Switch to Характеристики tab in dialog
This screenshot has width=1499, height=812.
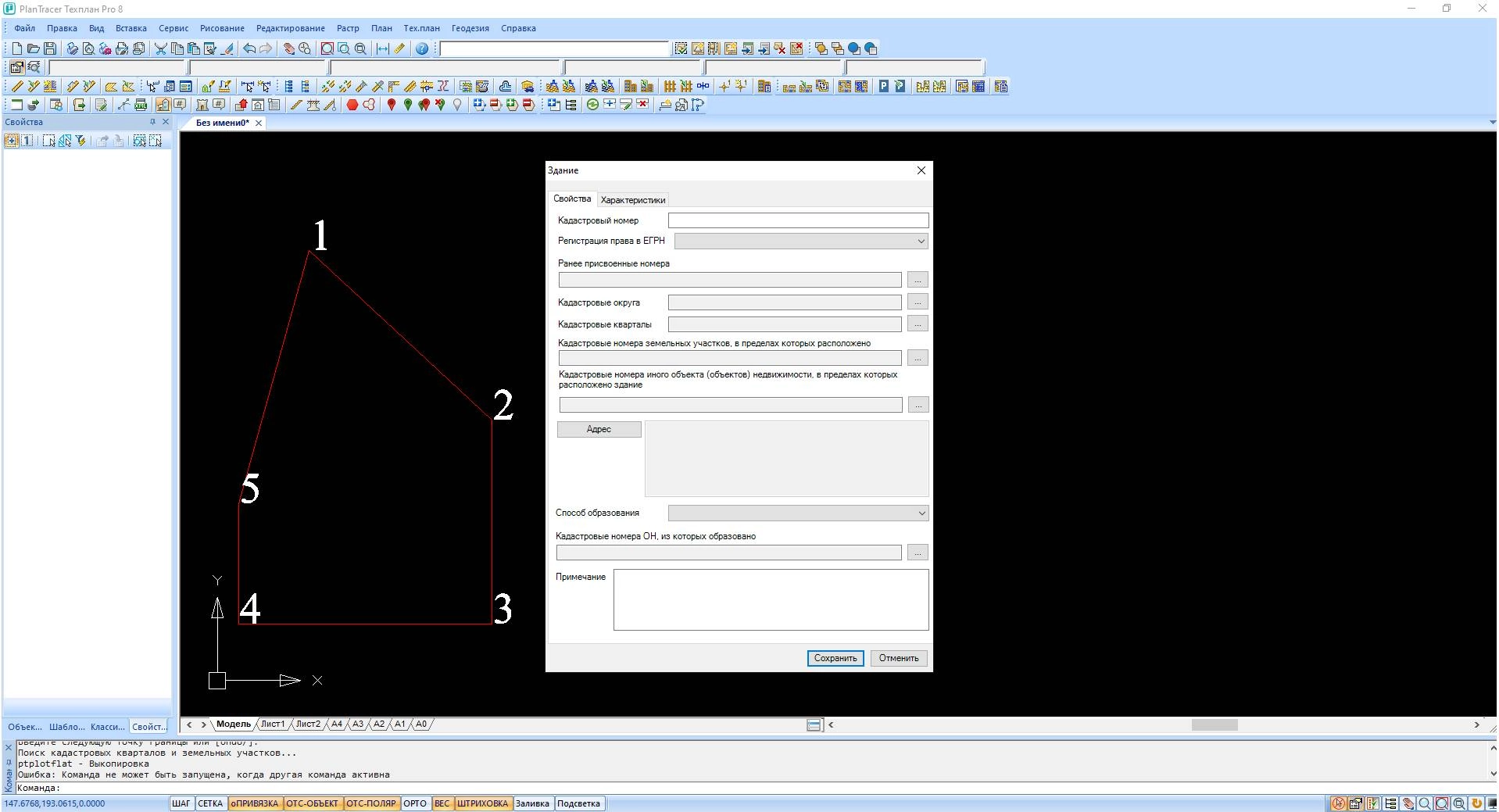pos(633,200)
